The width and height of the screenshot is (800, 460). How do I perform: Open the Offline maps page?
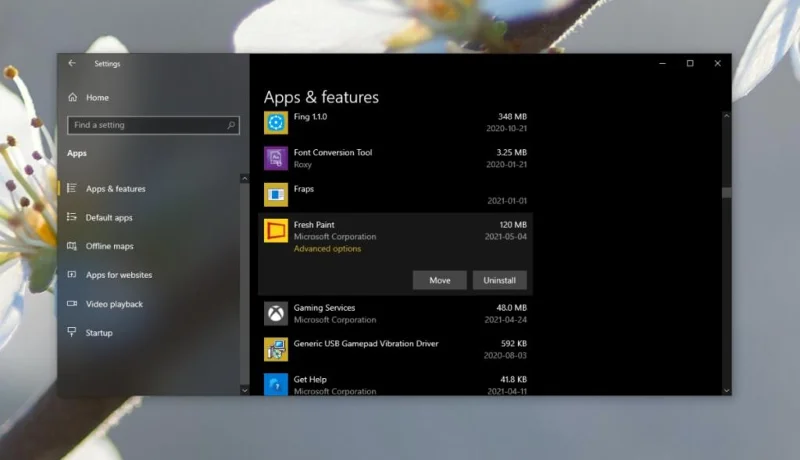(109, 246)
